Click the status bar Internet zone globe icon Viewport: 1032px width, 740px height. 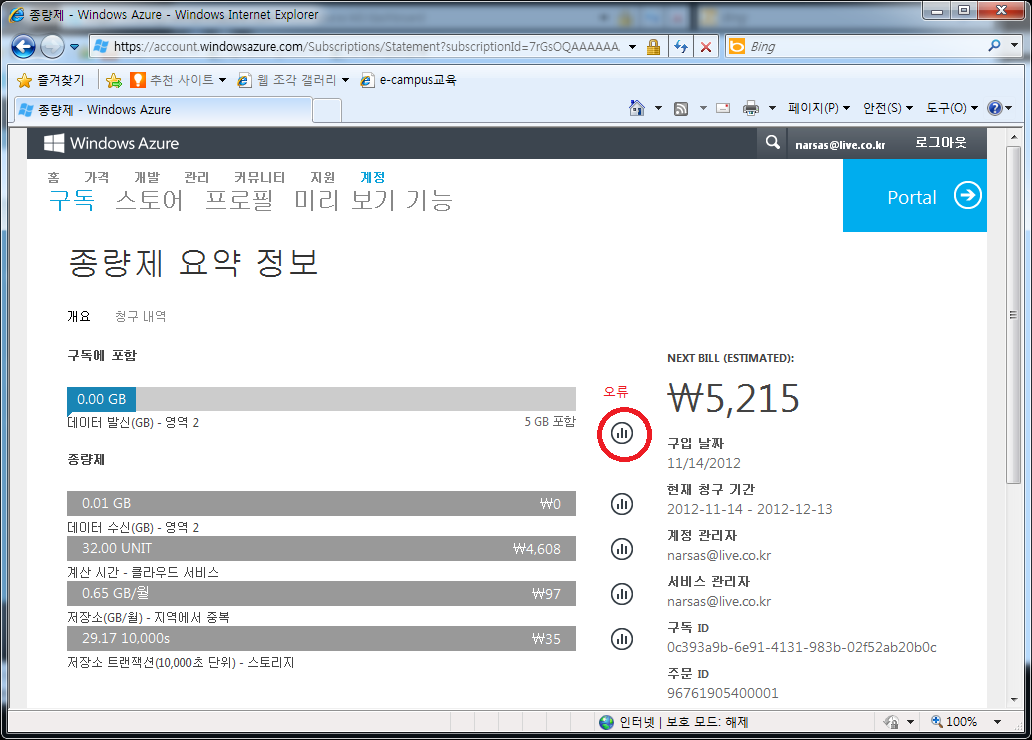pyautogui.click(x=606, y=722)
